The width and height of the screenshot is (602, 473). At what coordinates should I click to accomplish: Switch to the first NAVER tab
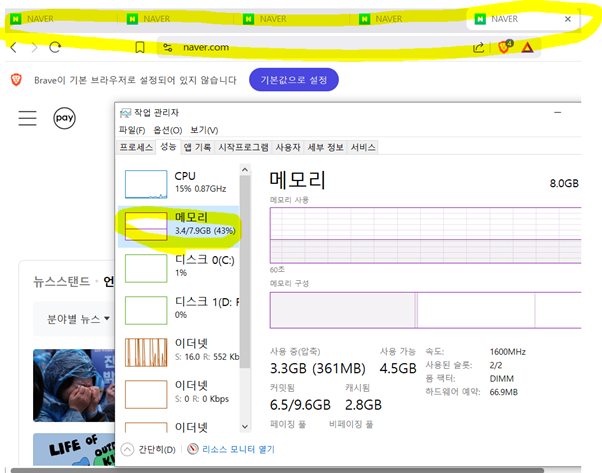[61, 19]
